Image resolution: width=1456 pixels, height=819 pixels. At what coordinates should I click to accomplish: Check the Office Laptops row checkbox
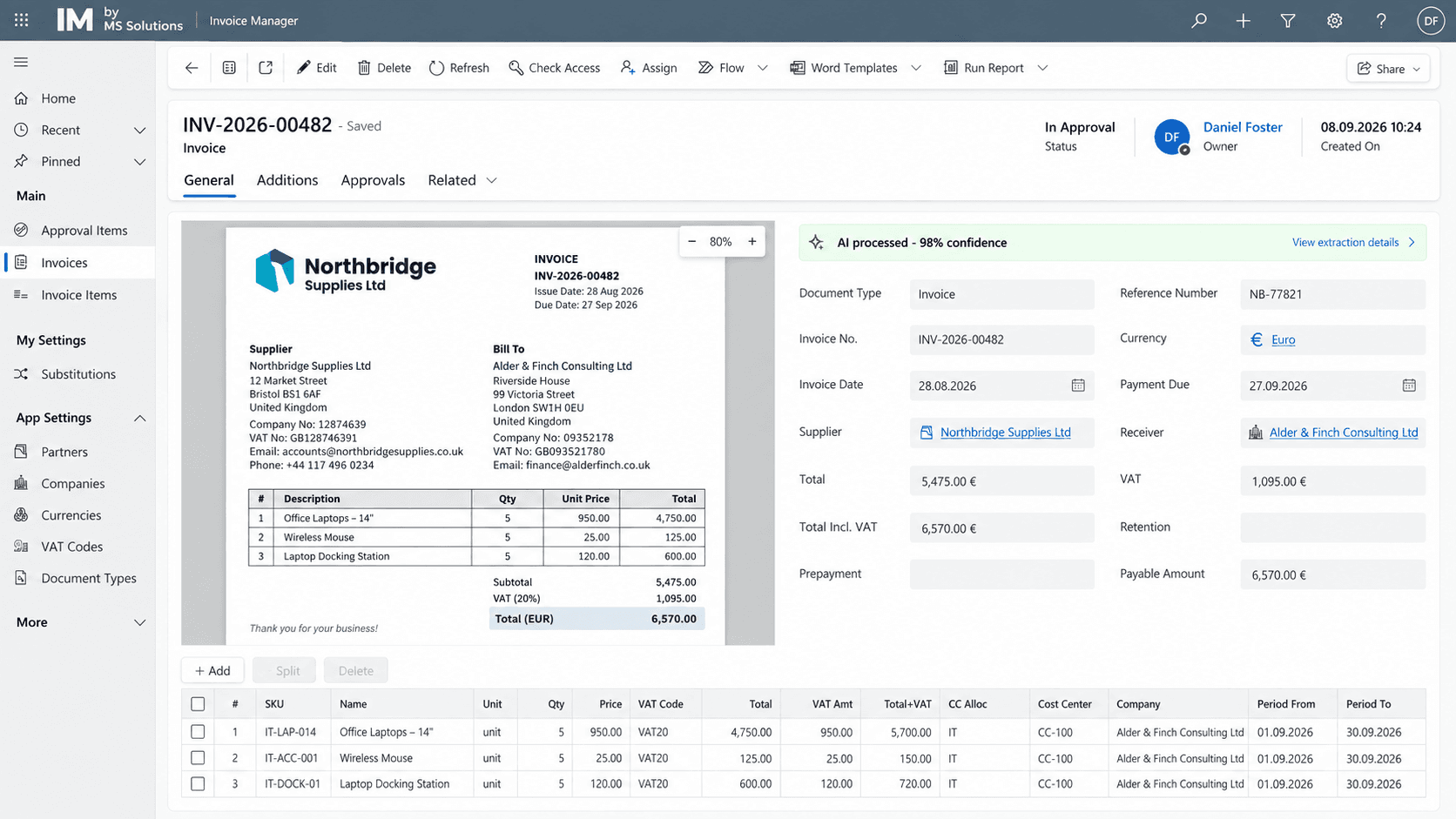click(198, 732)
